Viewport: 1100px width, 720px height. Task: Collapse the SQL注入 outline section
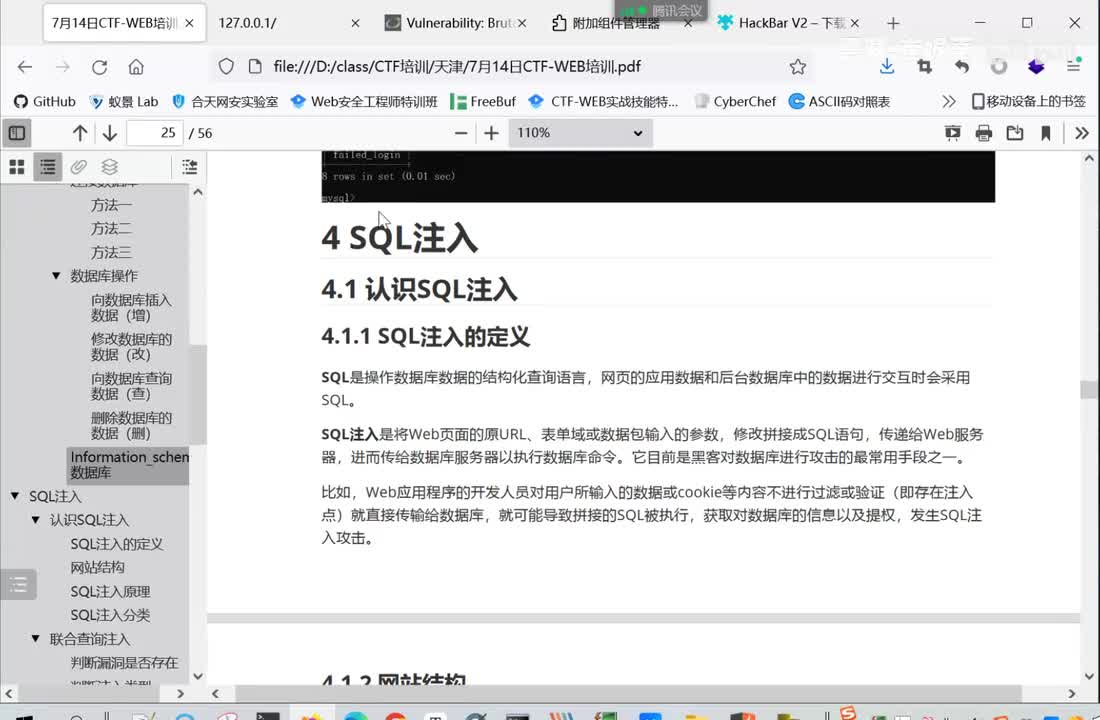[15, 496]
